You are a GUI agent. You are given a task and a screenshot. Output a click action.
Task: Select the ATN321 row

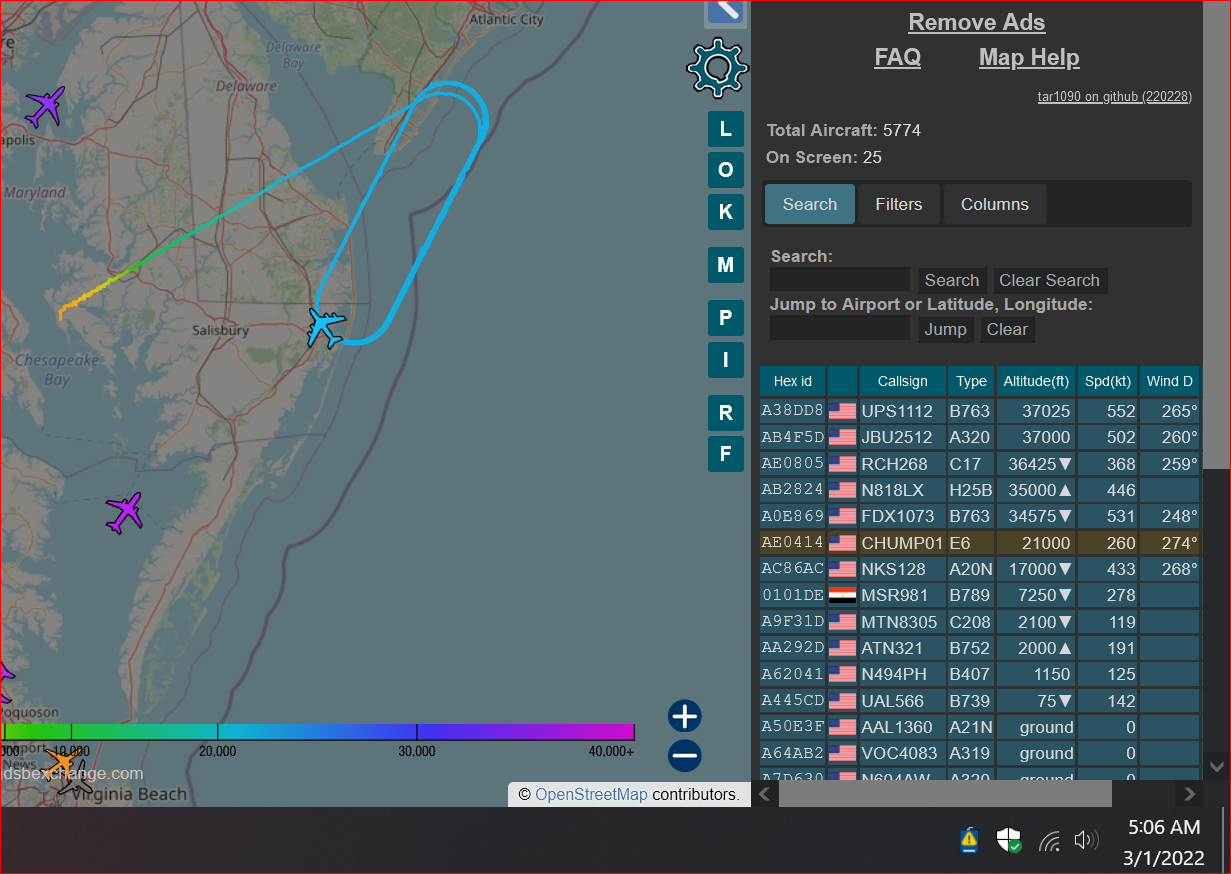pos(980,648)
